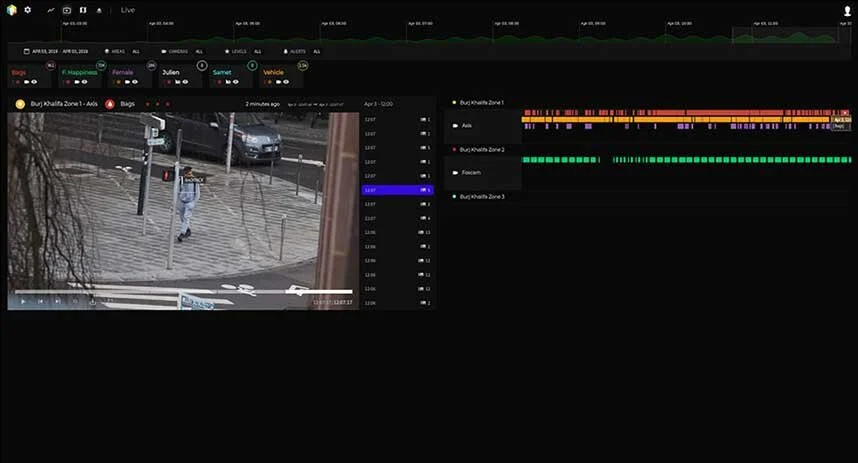Toggle the star level on Samet card
The width and height of the screenshot is (858, 463).
[219, 82]
